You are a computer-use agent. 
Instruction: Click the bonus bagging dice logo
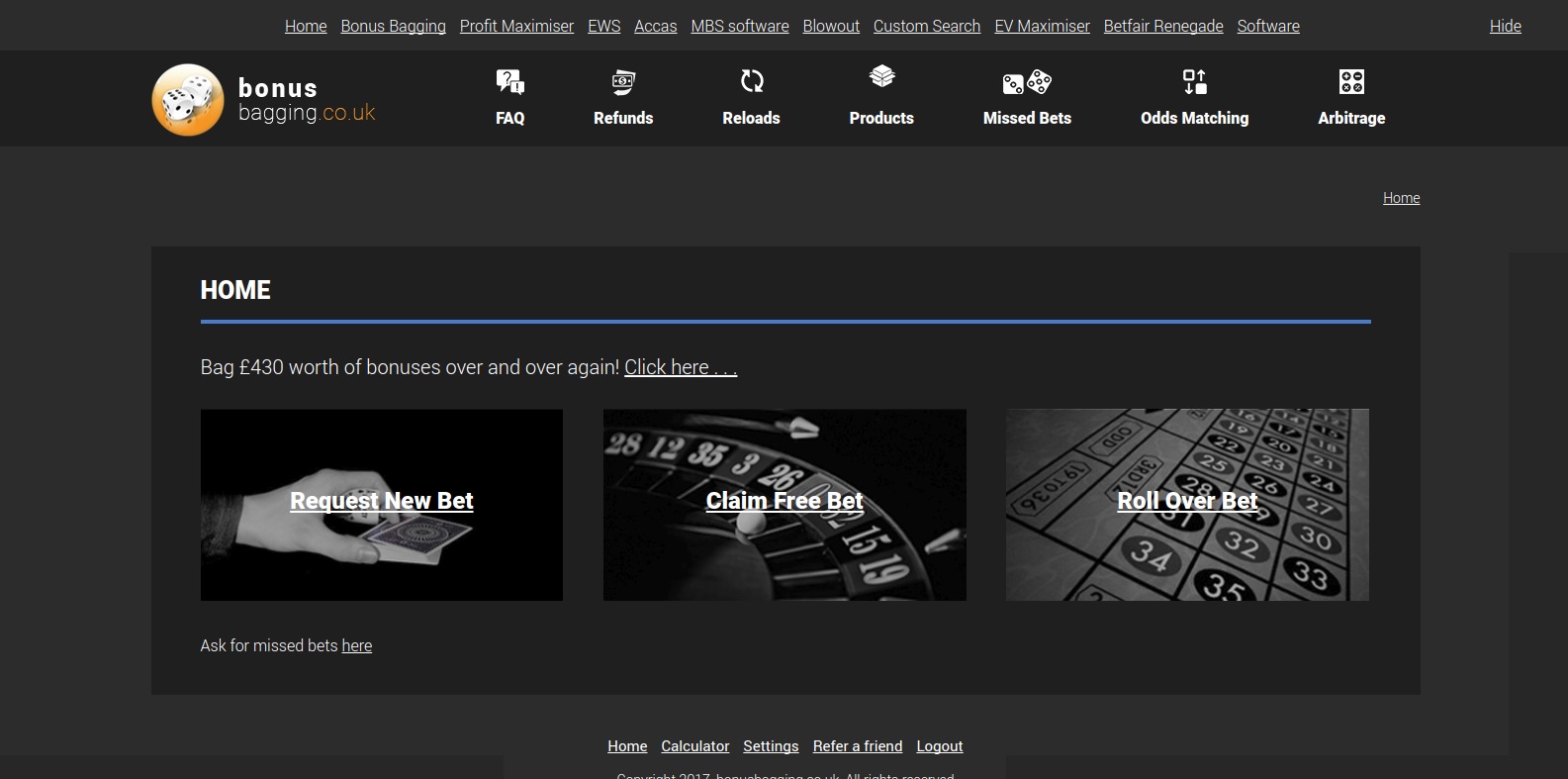coord(188,100)
